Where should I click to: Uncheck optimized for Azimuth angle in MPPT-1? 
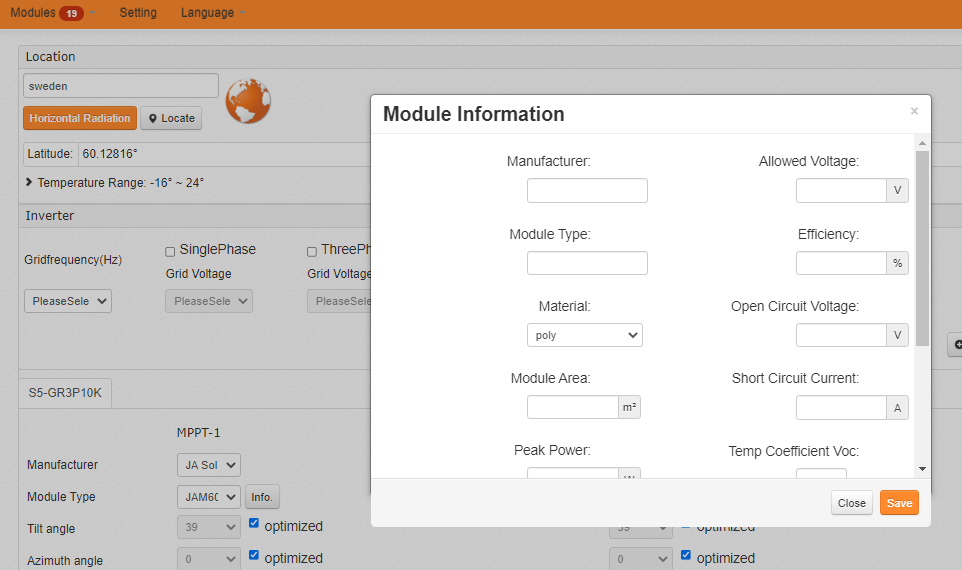tap(254, 555)
